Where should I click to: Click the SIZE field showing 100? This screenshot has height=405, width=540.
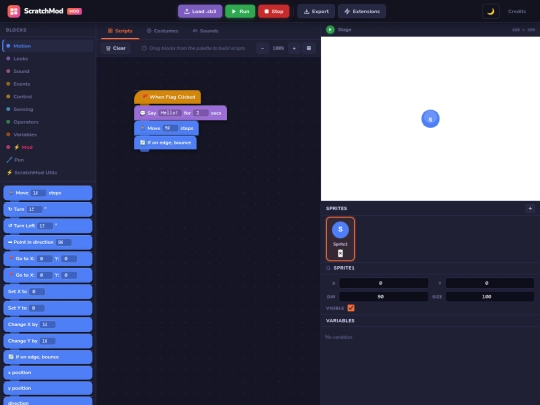pos(490,297)
